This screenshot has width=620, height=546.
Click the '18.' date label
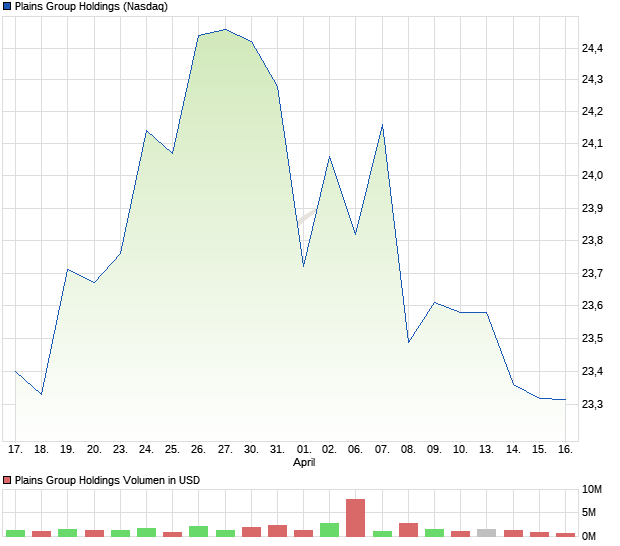42,450
